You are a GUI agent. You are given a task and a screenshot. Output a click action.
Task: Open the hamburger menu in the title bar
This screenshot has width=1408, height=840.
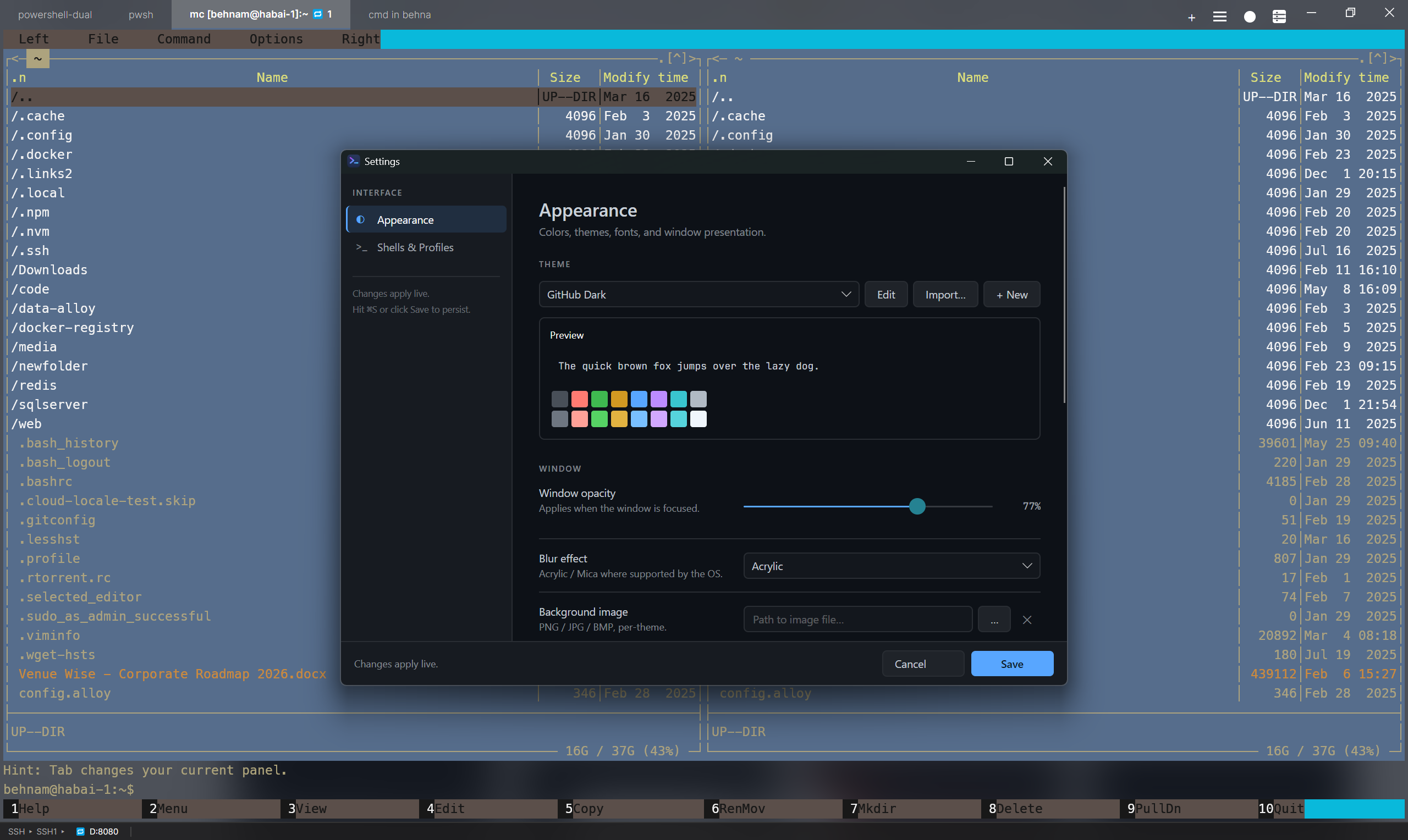(1219, 17)
